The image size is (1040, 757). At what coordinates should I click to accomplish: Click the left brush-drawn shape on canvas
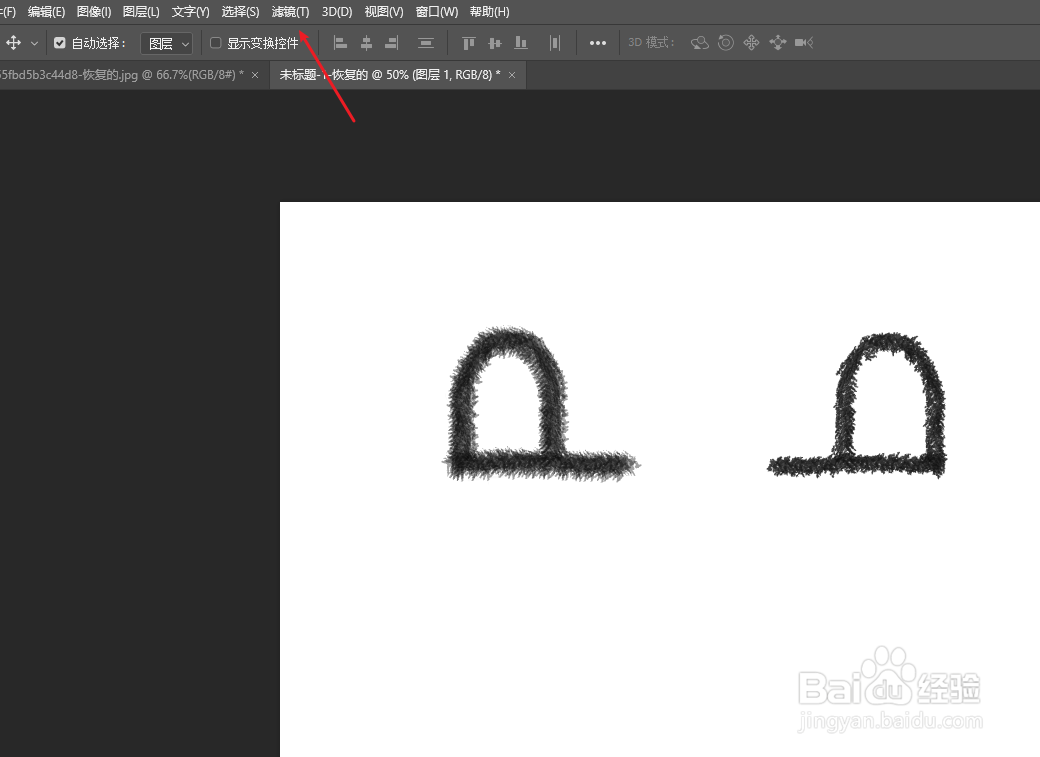tap(541, 404)
